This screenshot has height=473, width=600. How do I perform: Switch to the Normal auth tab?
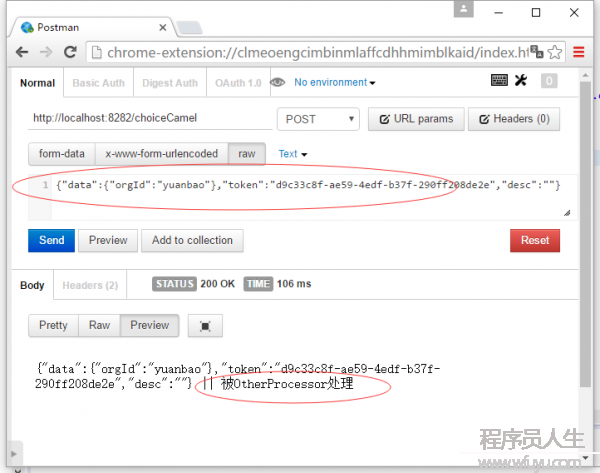(38, 83)
